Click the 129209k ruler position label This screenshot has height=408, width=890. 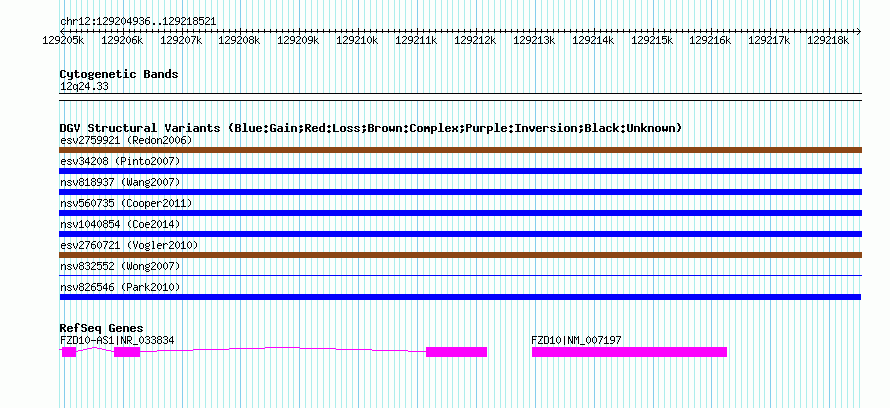299,41
